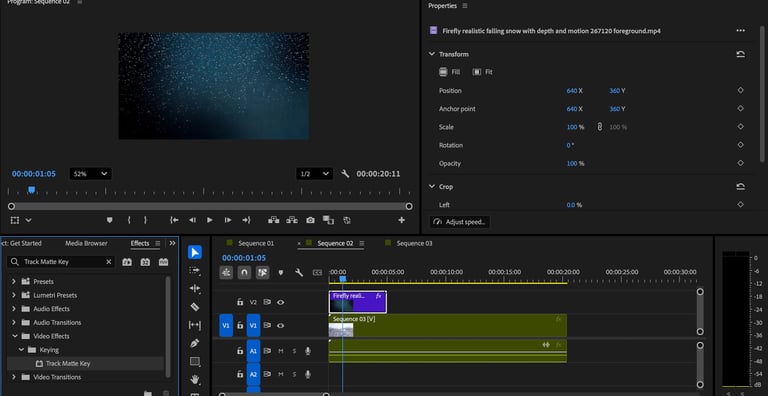Click the timeline Add Marker icon
The width and height of the screenshot is (768, 396).
click(281, 272)
